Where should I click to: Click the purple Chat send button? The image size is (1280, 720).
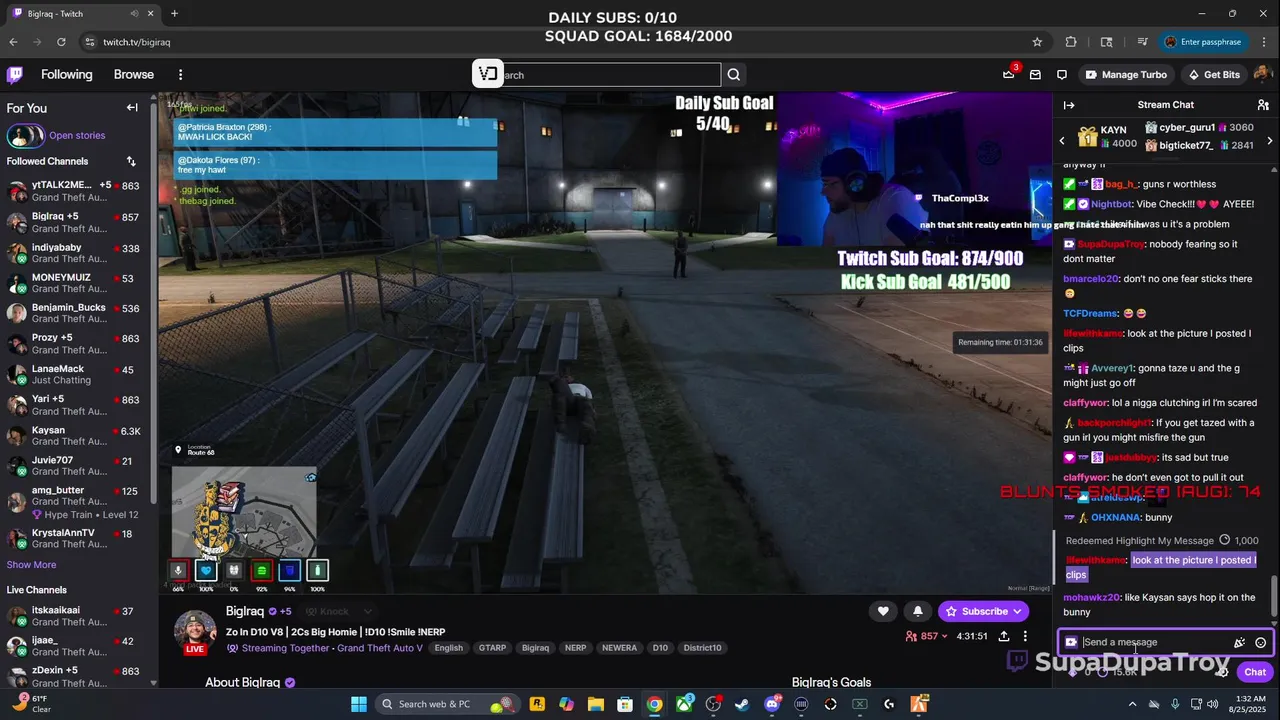[x=1255, y=672]
